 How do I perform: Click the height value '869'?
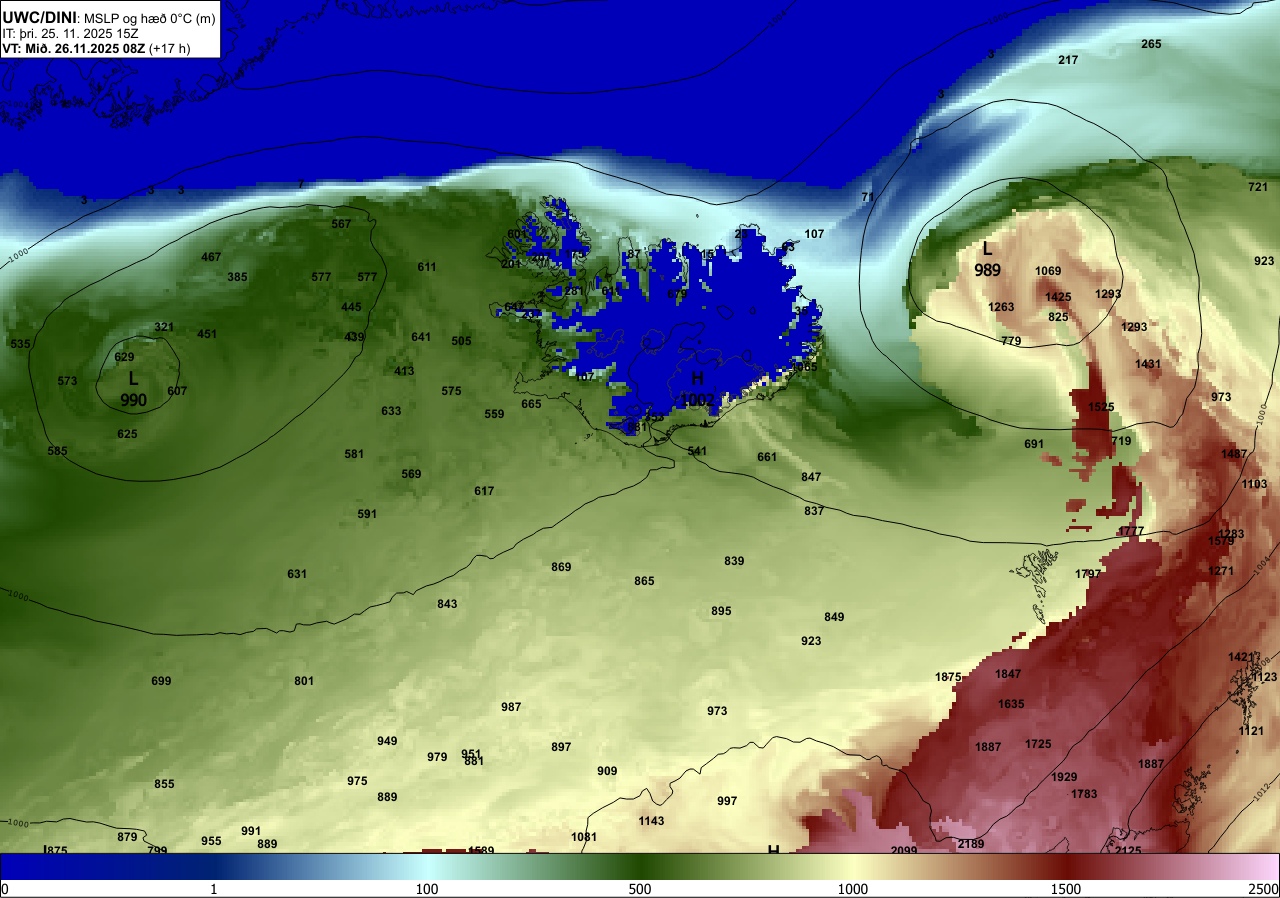point(561,567)
